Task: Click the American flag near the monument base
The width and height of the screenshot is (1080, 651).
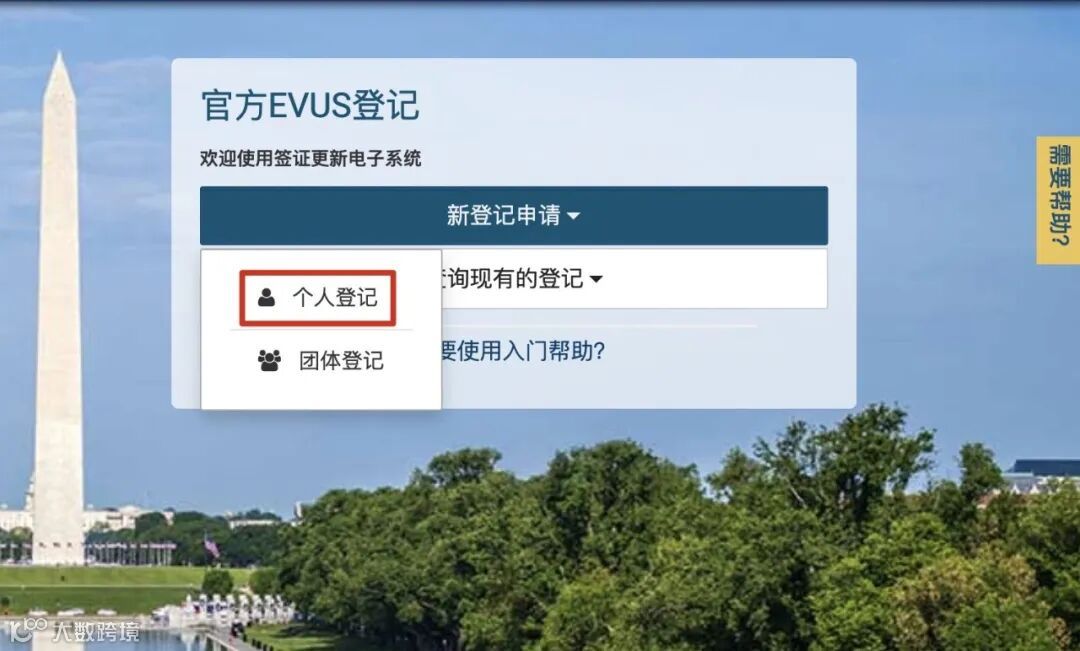Action: click(x=212, y=547)
